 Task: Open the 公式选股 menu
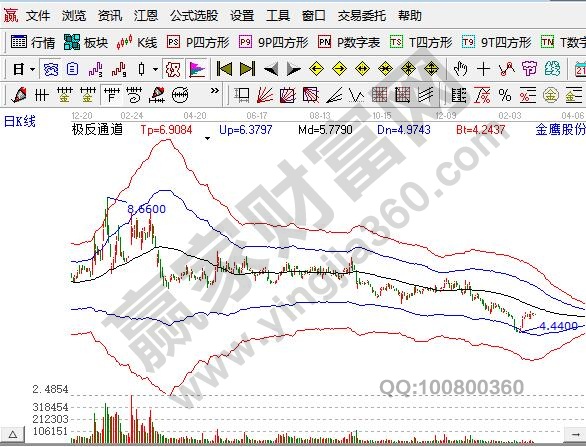tap(194, 16)
